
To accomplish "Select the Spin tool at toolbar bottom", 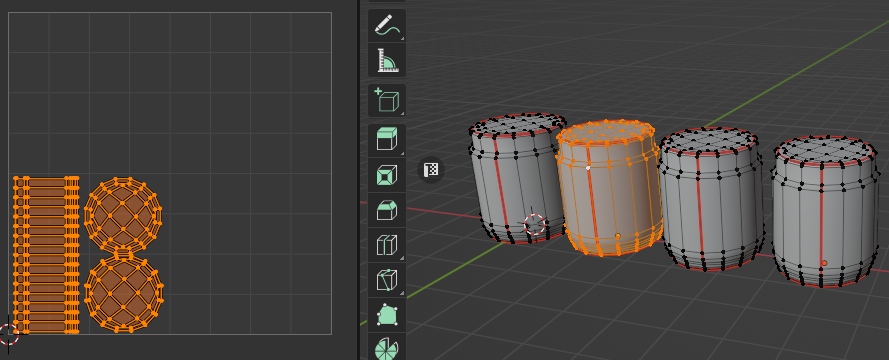I will [387, 347].
